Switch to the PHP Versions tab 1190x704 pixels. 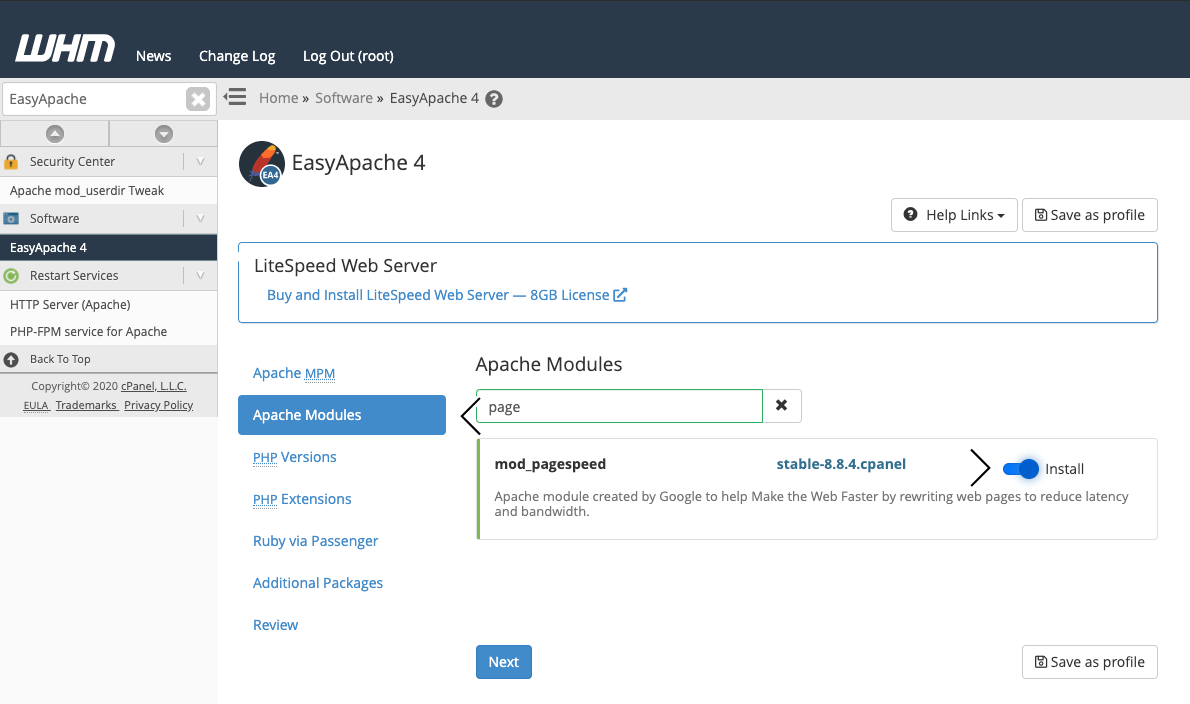(x=294, y=457)
